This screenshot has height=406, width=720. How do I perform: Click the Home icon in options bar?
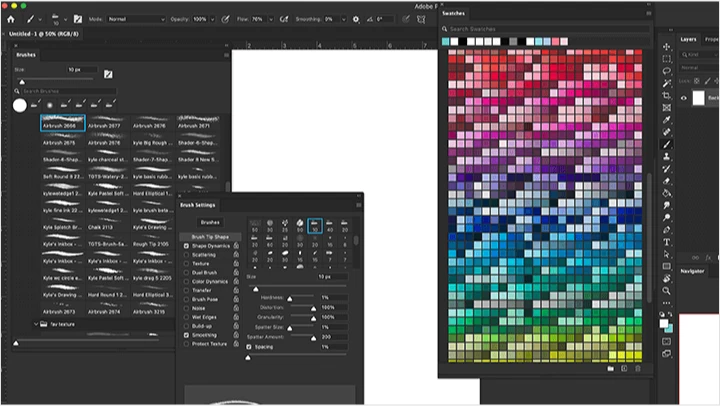point(11,19)
